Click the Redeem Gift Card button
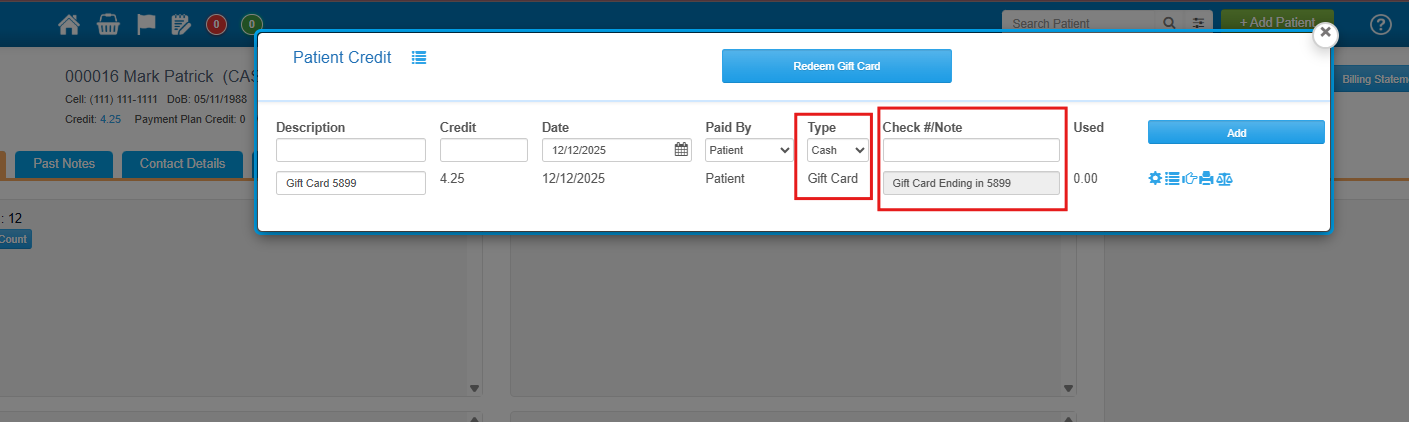1409x422 pixels. (836, 66)
